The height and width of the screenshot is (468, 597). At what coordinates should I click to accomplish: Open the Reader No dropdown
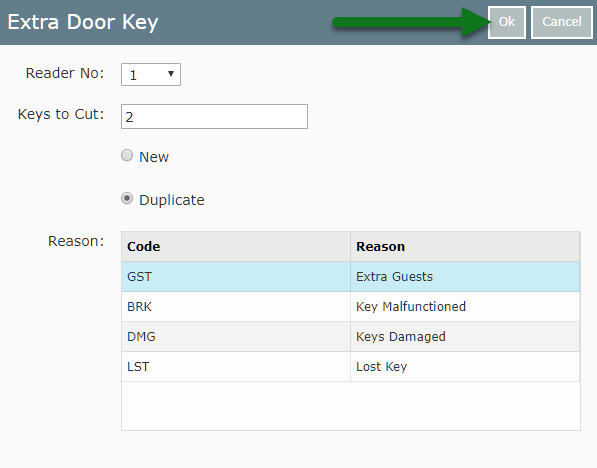pos(151,75)
